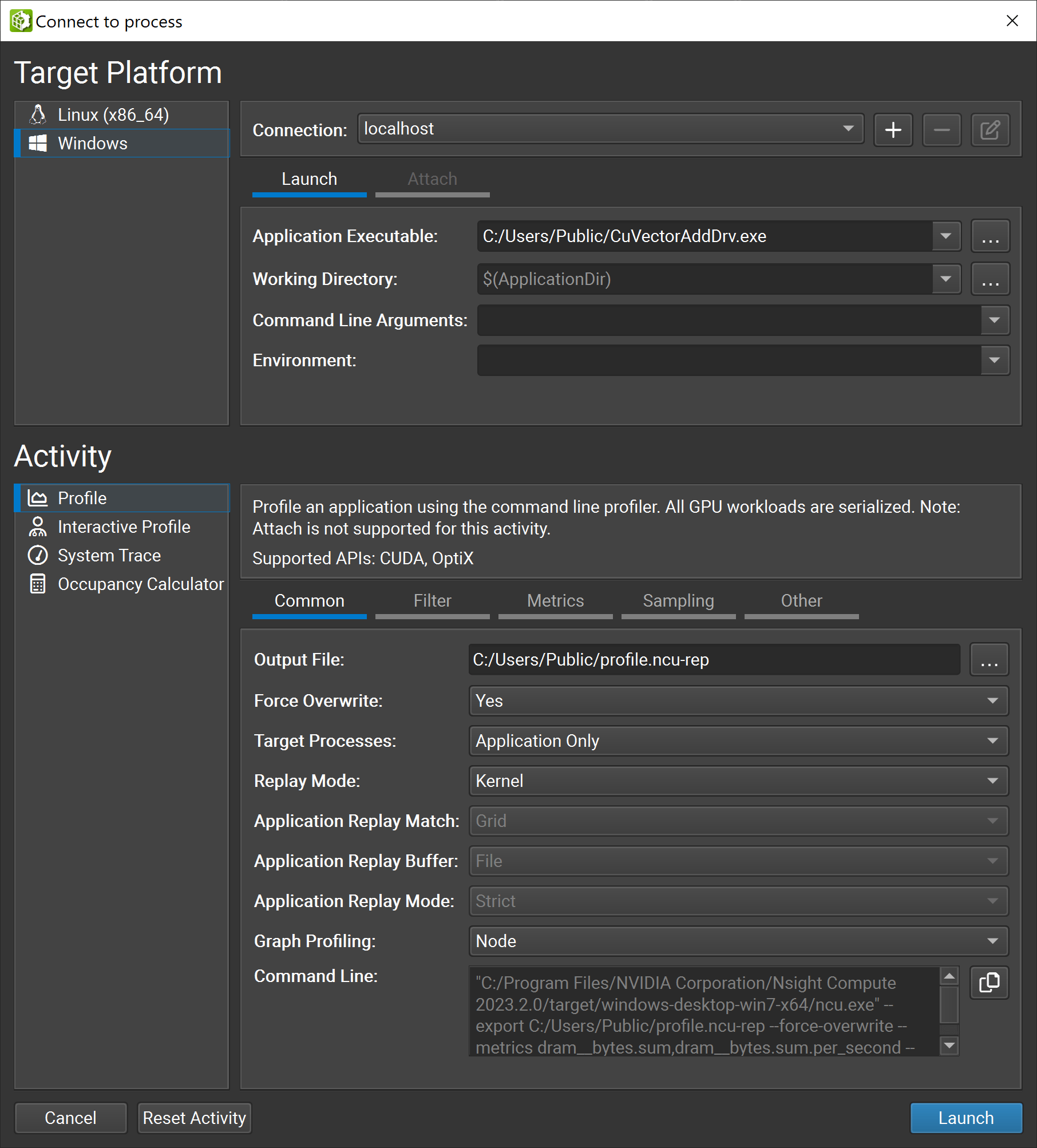This screenshot has width=1037, height=1148.
Task: Select the Linux (x86_64) platform
Action: [x=113, y=115]
